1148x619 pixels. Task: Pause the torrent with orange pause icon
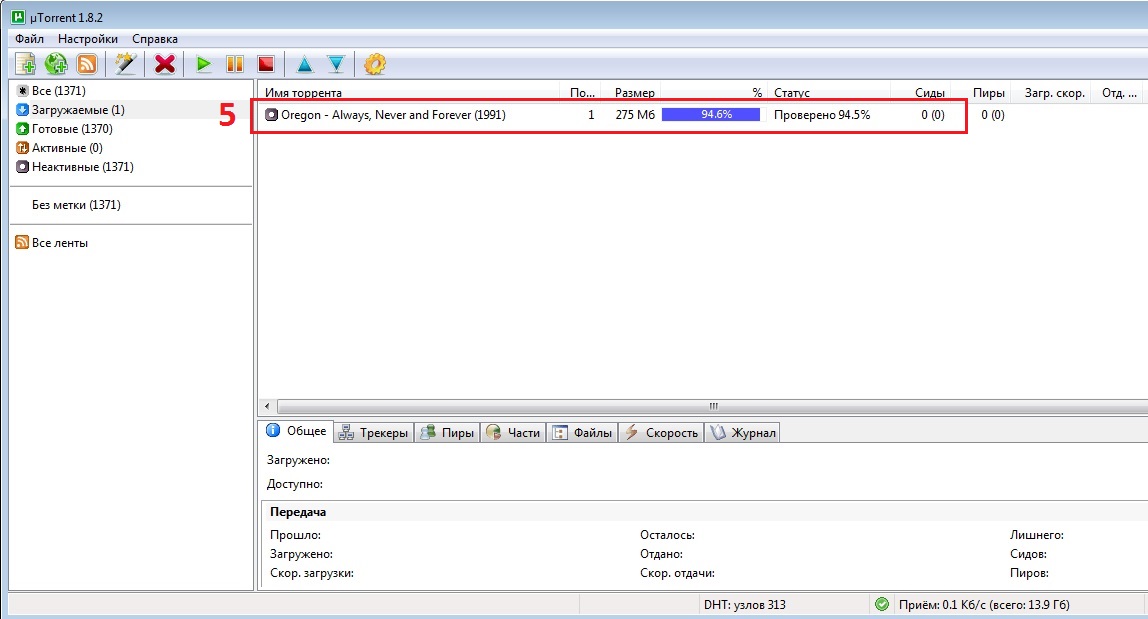[x=235, y=64]
